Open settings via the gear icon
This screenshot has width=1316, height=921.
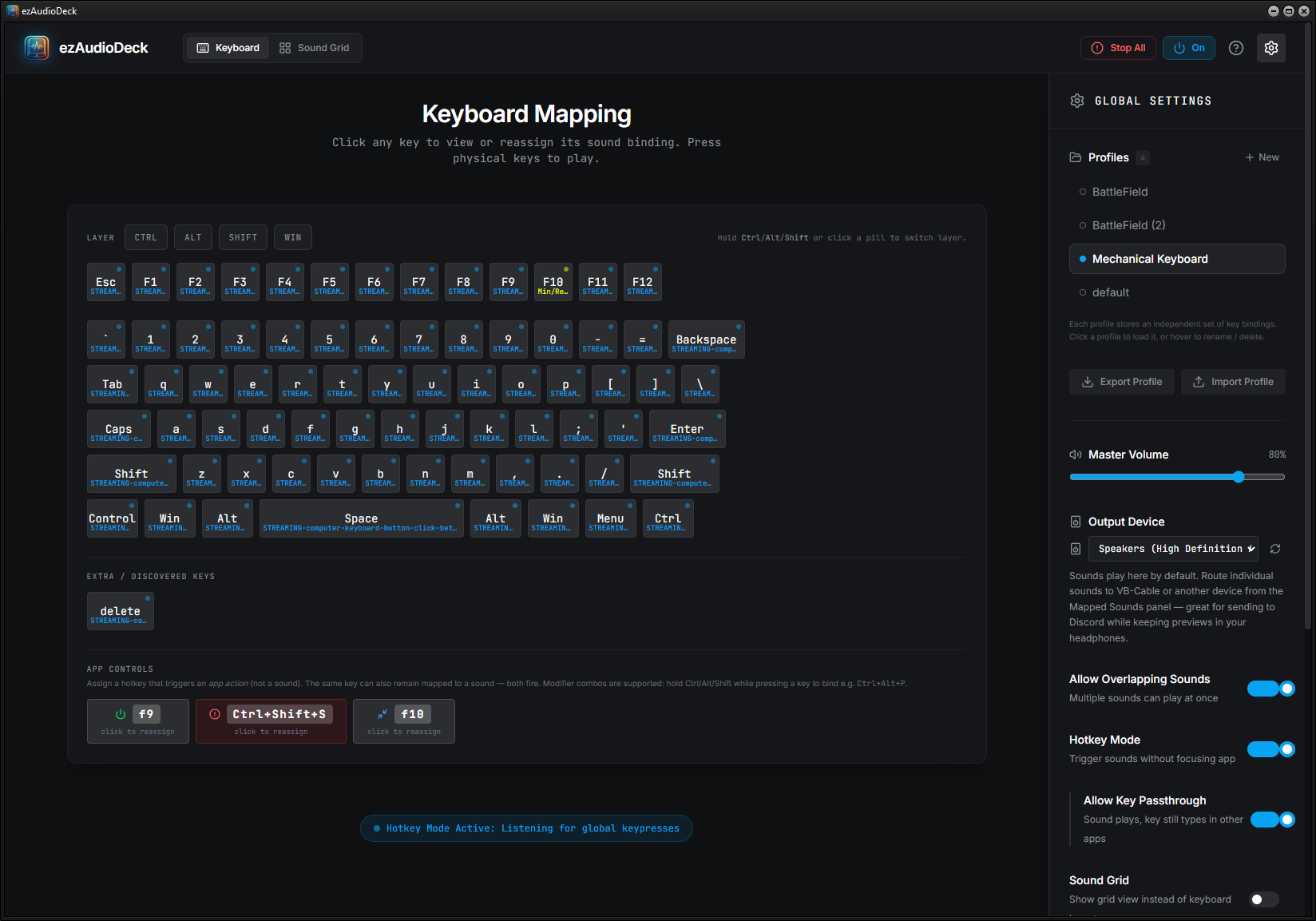1270,48
